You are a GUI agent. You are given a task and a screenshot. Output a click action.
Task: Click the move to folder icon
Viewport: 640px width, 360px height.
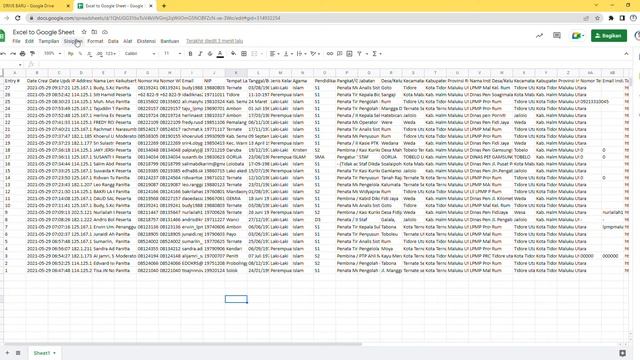pos(94,32)
